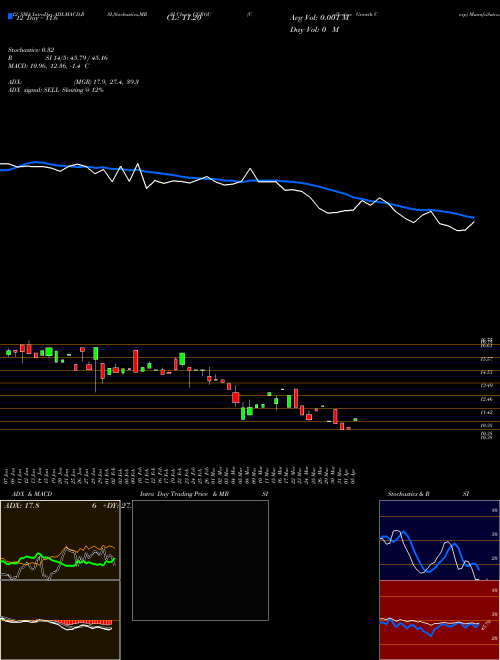
Task: Click the ADX line chart panel
Action: [60, 540]
